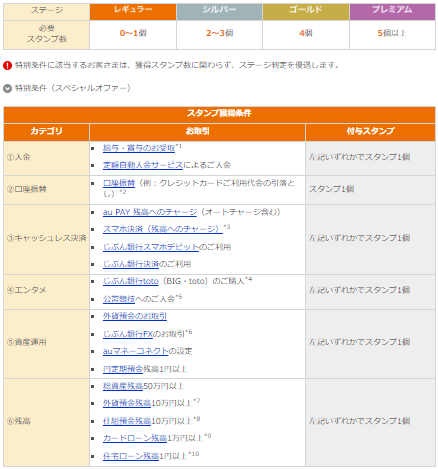Open the au PAY 残高へのチャージ link
Image resolution: width=438 pixels, height=469 pixels.
click(x=150, y=212)
